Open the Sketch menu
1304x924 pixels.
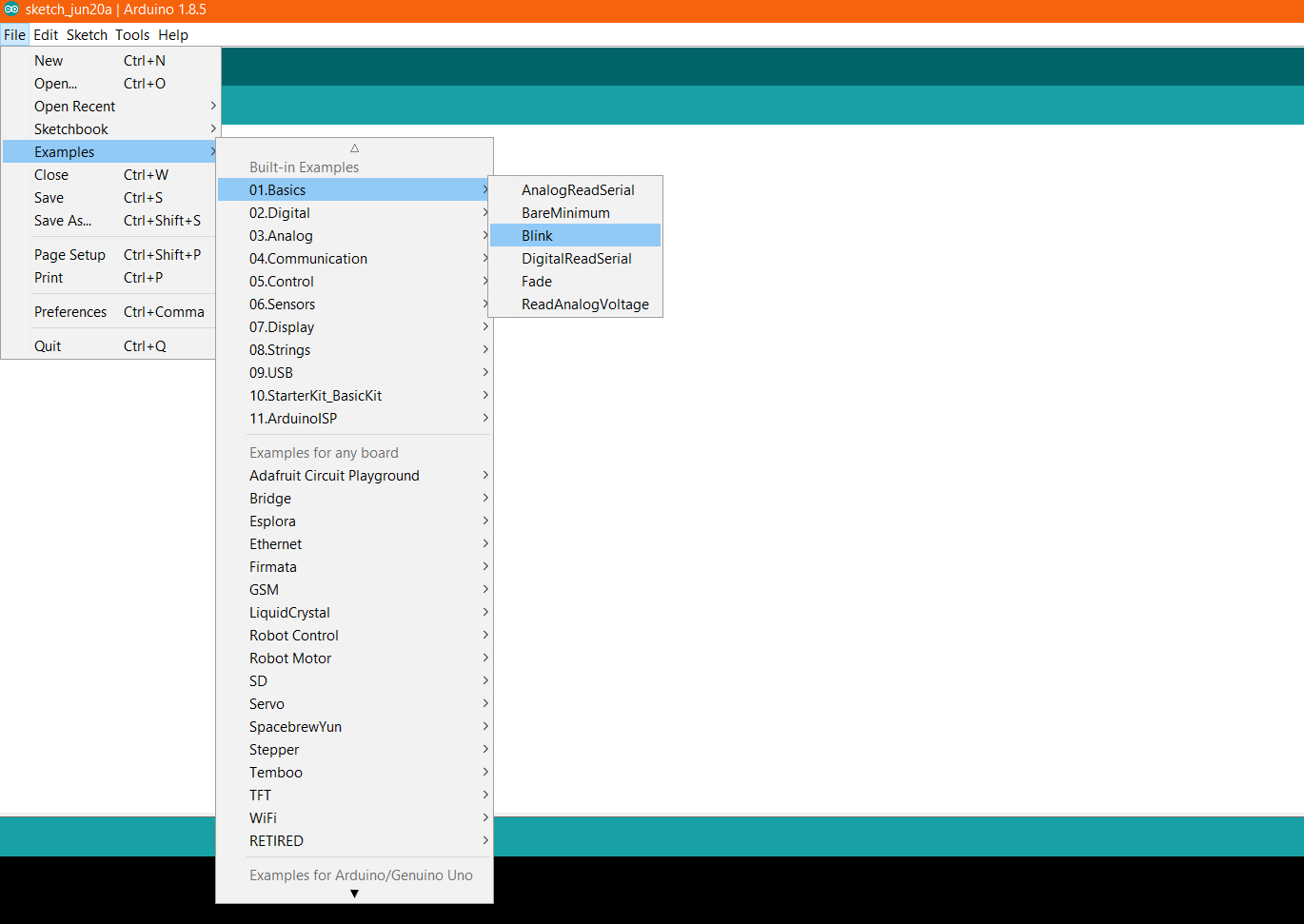click(87, 35)
